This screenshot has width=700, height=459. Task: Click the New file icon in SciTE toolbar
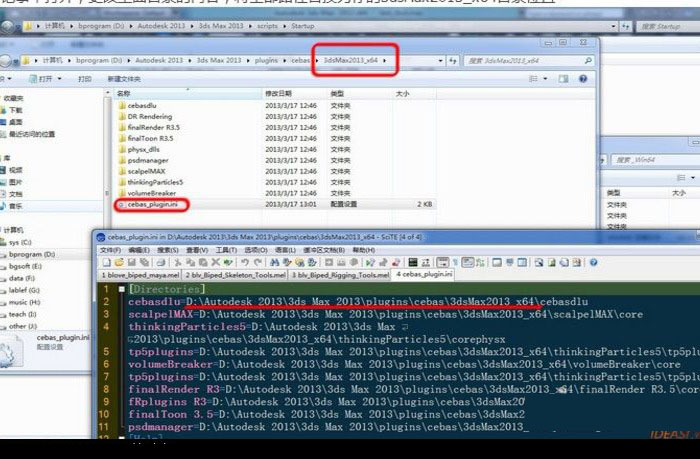coord(107,263)
